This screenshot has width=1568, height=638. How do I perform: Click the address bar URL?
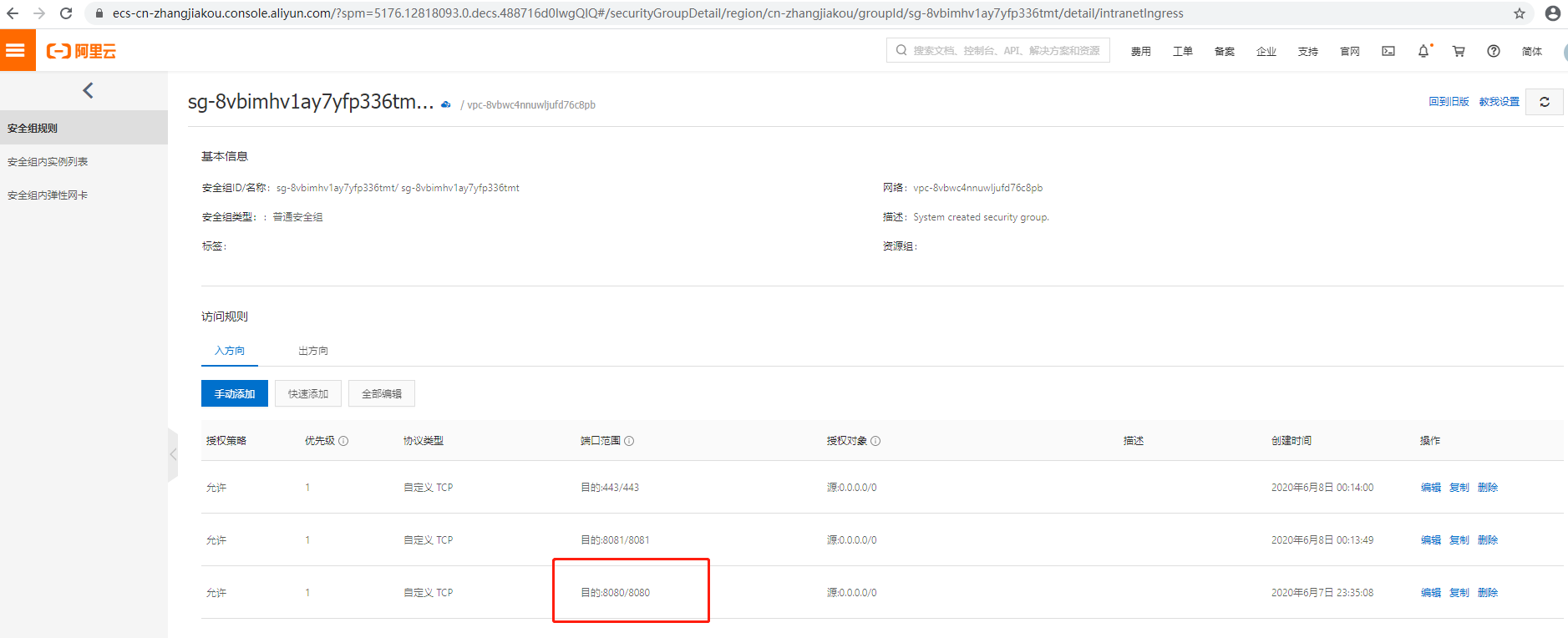pyautogui.click(x=647, y=13)
